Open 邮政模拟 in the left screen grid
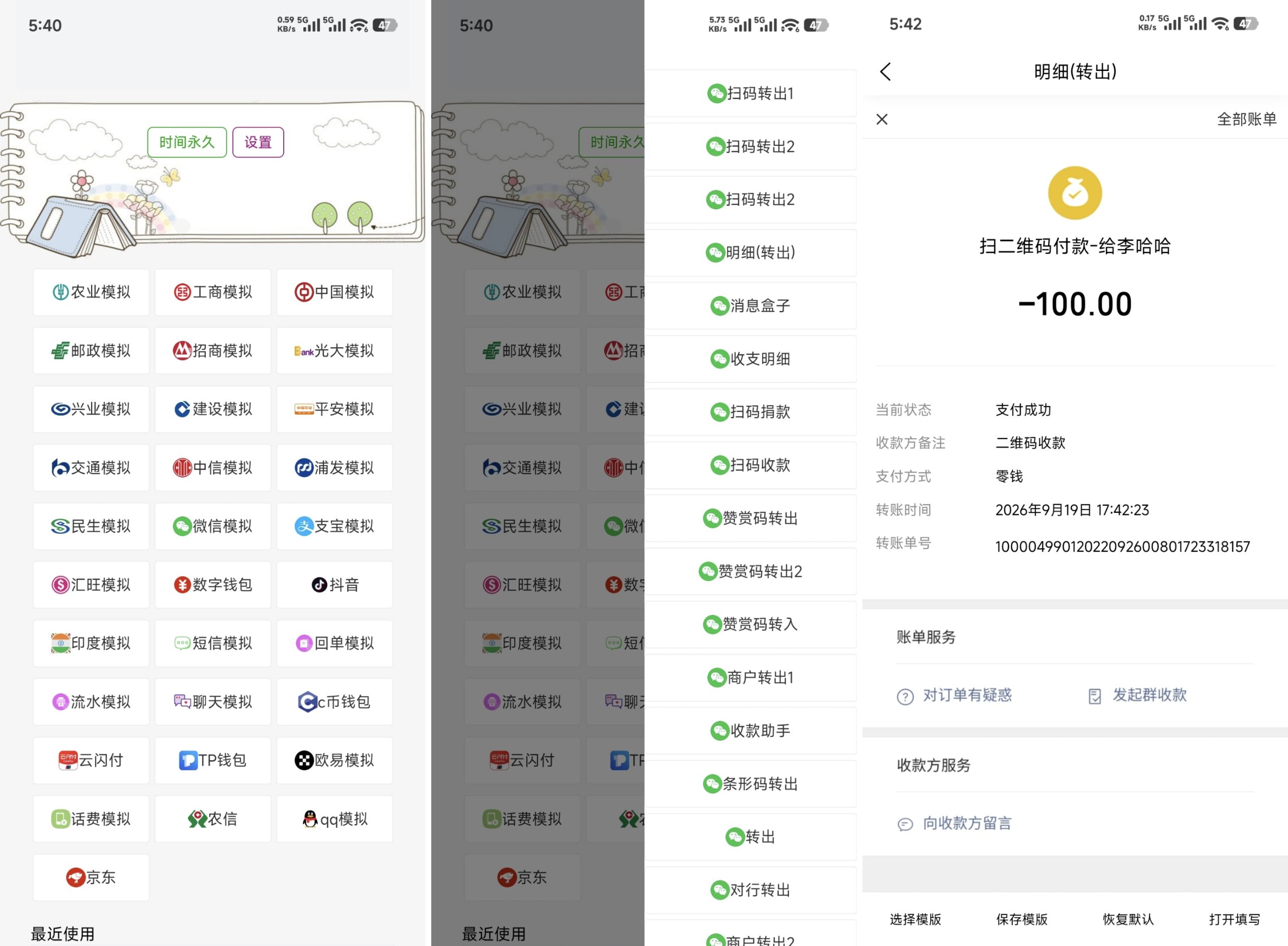This screenshot has height=946, width=1288. pos(91,350)
